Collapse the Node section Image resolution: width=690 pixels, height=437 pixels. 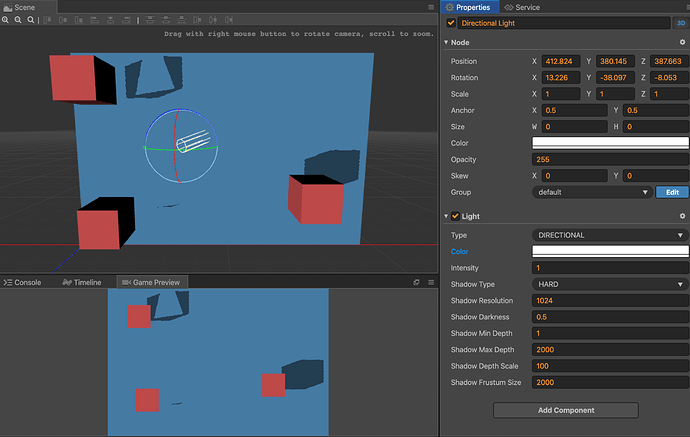(x=446, y=43)
